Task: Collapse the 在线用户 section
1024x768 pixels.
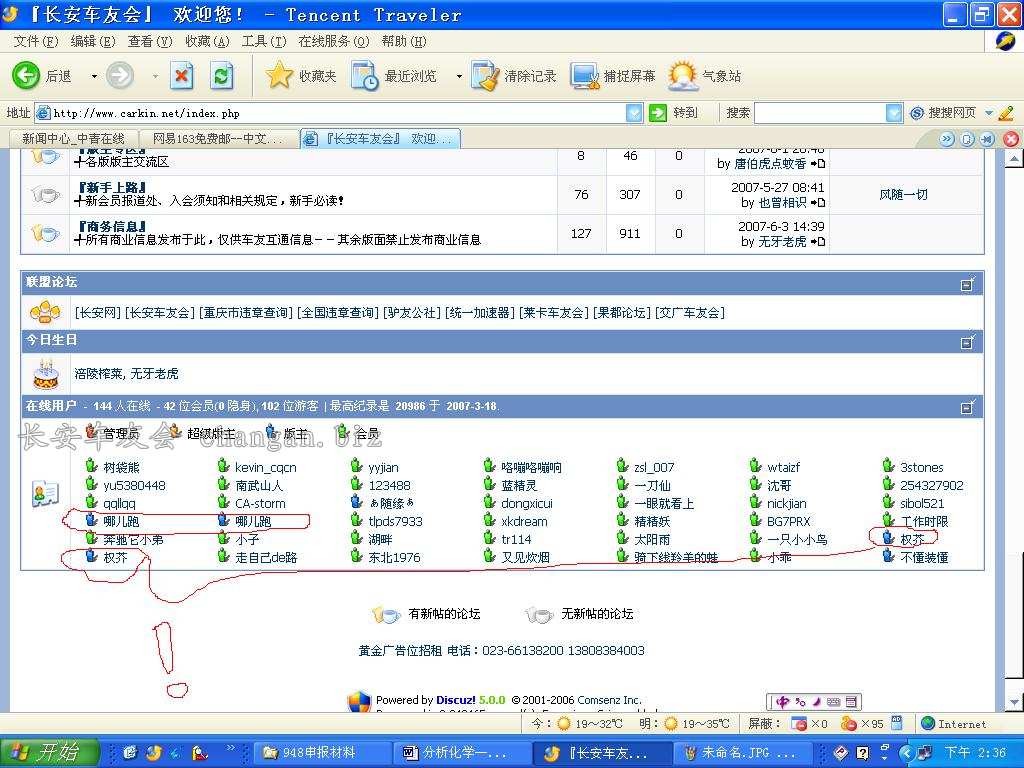Action: 968,407
